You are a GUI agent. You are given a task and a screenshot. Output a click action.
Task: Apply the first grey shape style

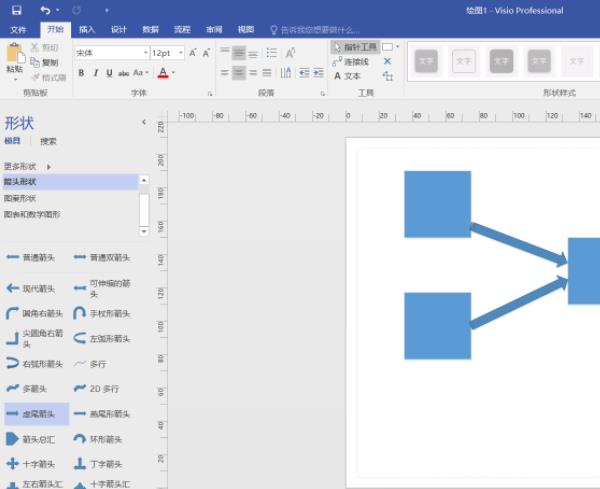pyautogui.click(x=426, y=61)
